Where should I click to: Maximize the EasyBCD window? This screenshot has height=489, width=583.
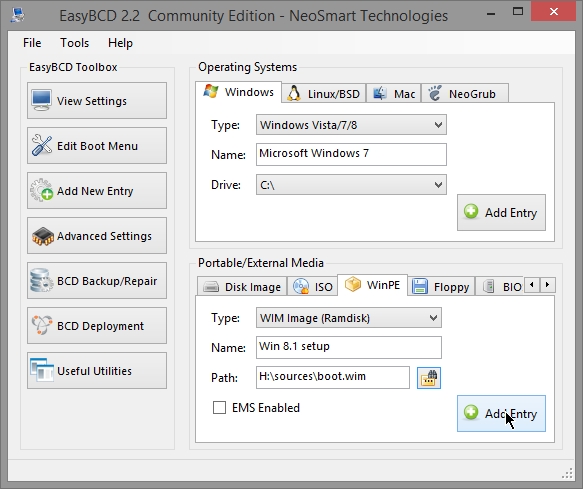518,11
